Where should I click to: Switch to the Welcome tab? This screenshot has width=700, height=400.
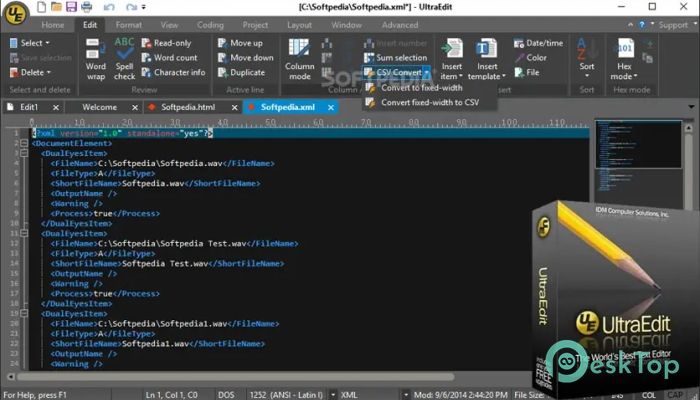100,107
